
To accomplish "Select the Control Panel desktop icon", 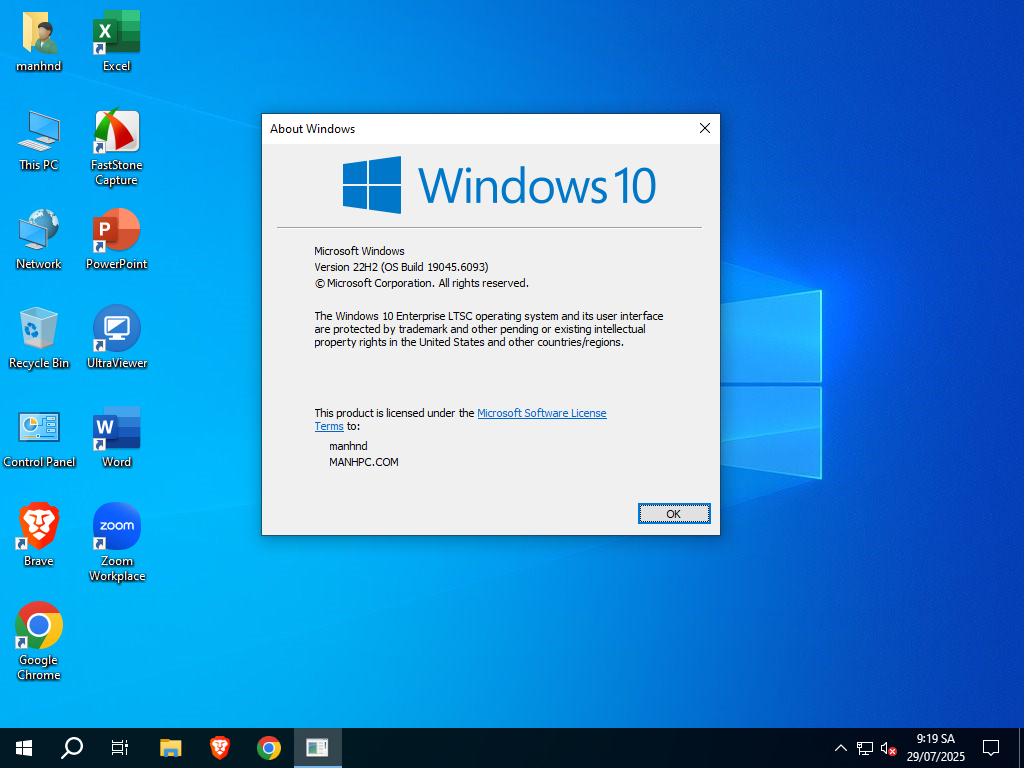I will 38,436.
